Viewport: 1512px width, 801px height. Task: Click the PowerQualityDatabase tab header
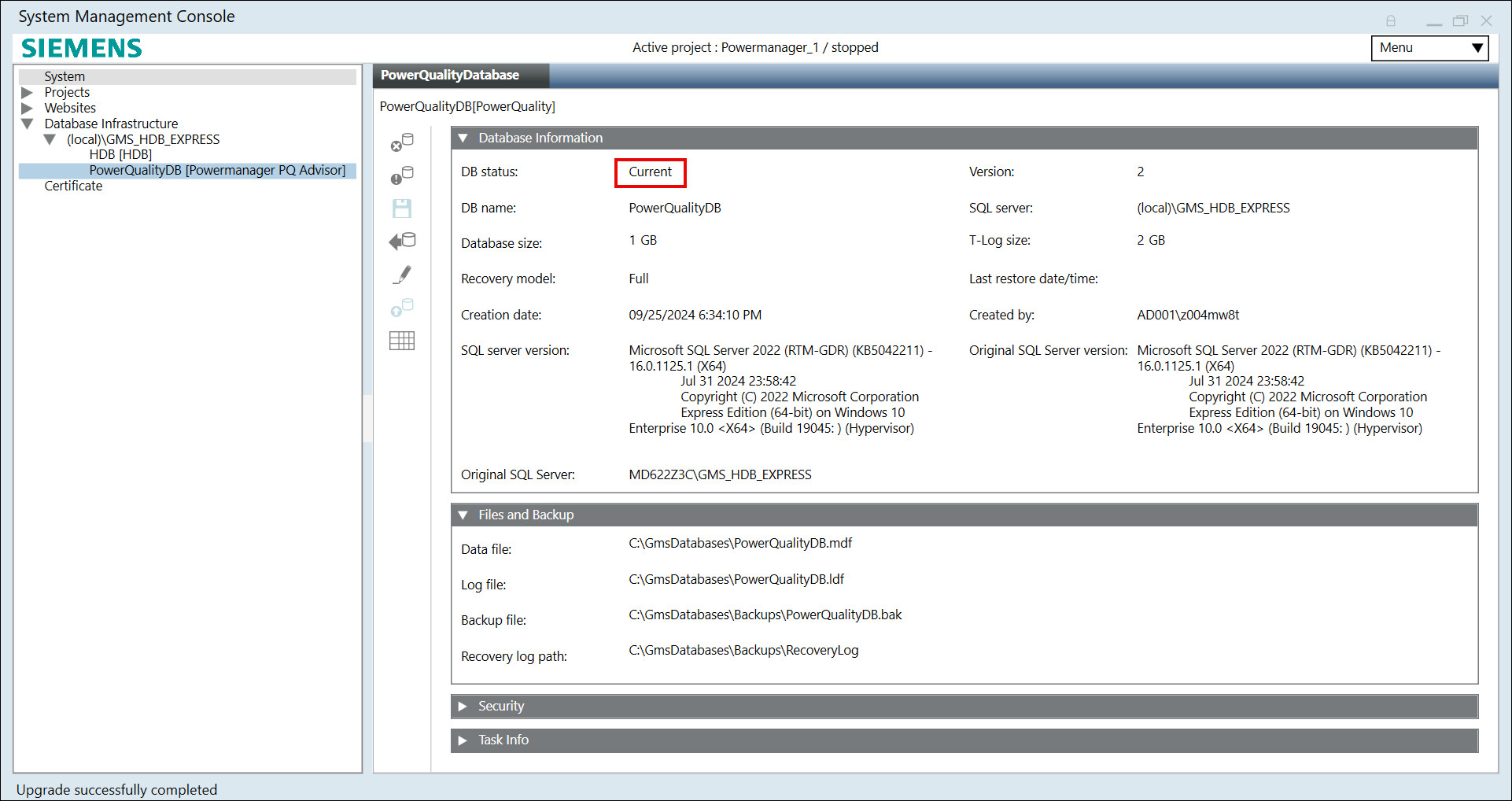pos(450,76)
